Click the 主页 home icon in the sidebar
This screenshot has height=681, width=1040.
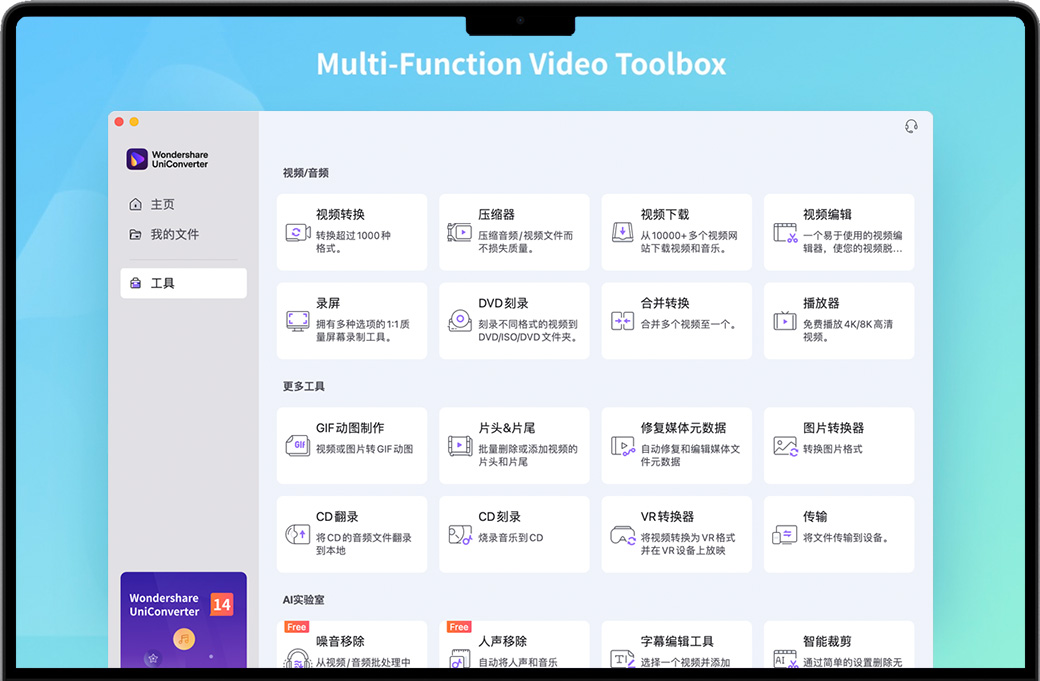pos(135,204)
